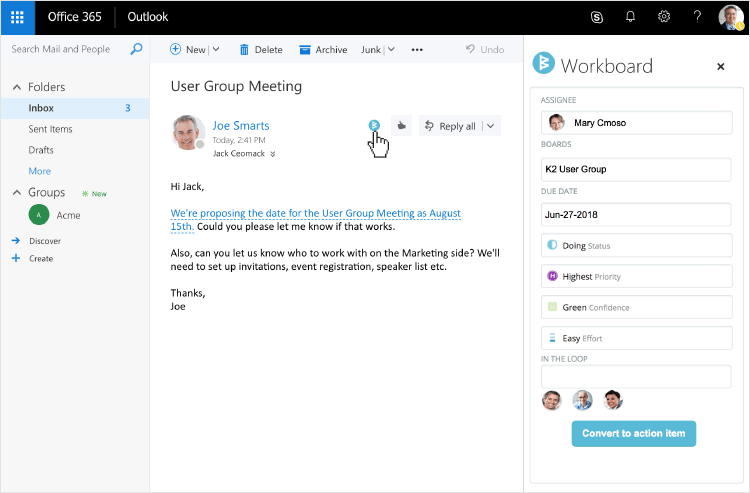Open Skype from the top bar
The height and width of the screenshot is (493, 750).
(x=596, y=17)
